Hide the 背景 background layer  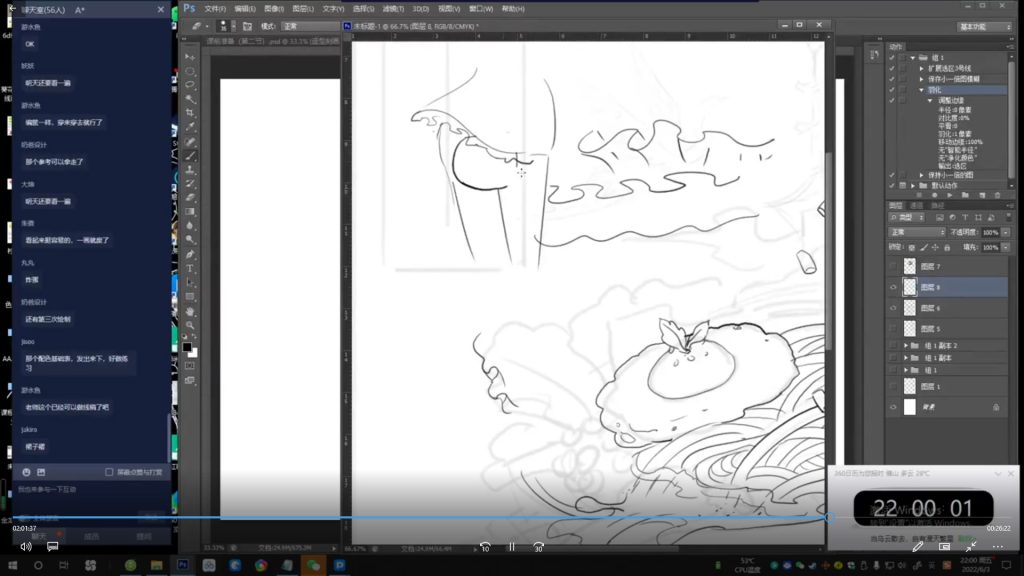(893, 407)
